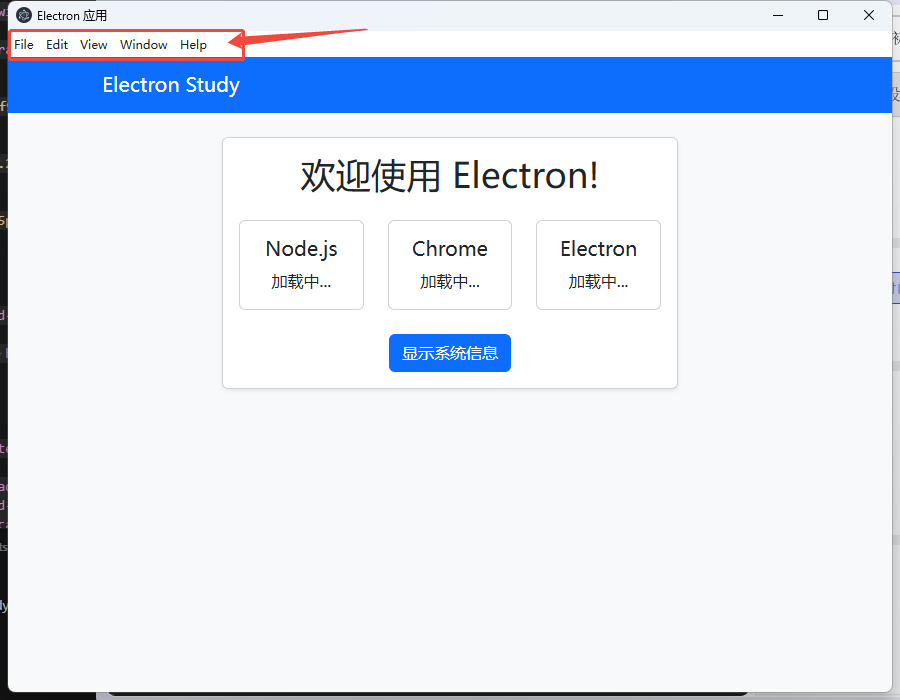Screen dimensions: 900x700
Task: Click 加载中... under Node.js
Action: tap(301, 282)
